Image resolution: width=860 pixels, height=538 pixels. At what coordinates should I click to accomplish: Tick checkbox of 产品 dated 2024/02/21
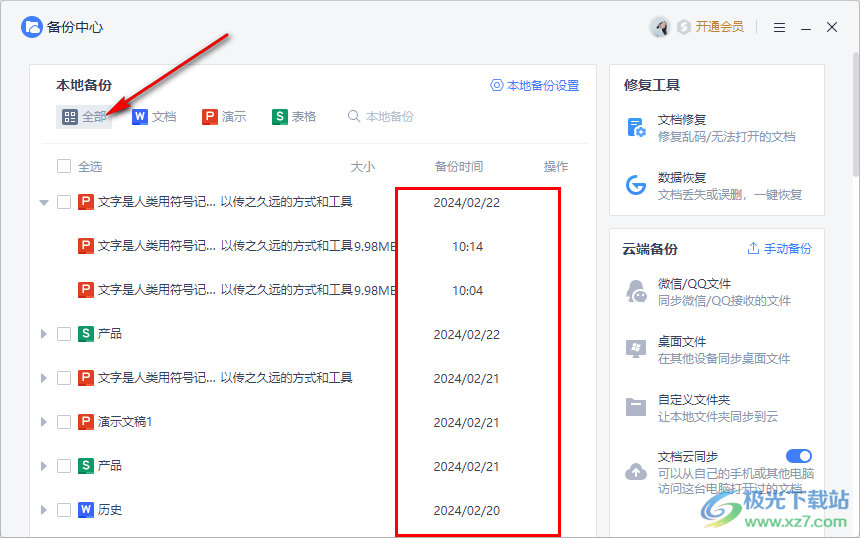pyautogui.click(x=64, y=466)
